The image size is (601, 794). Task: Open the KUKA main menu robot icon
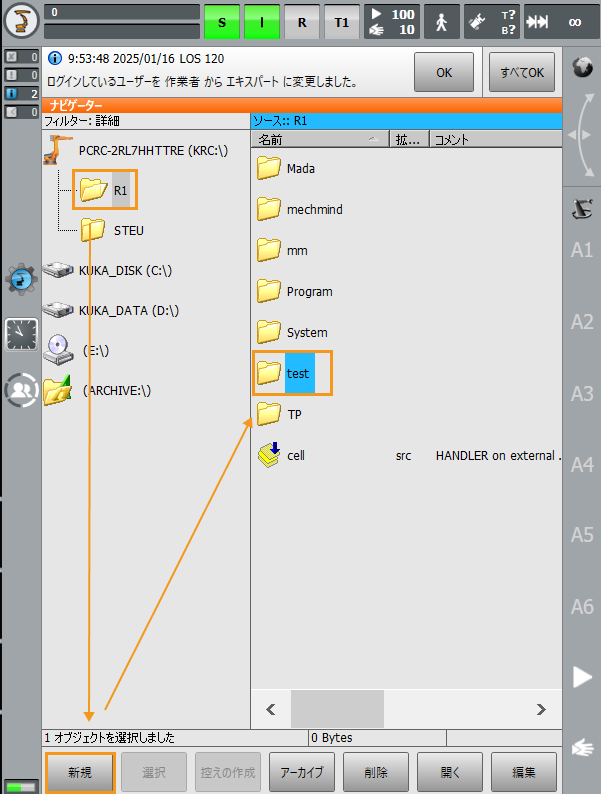click(x=21, y=21)
